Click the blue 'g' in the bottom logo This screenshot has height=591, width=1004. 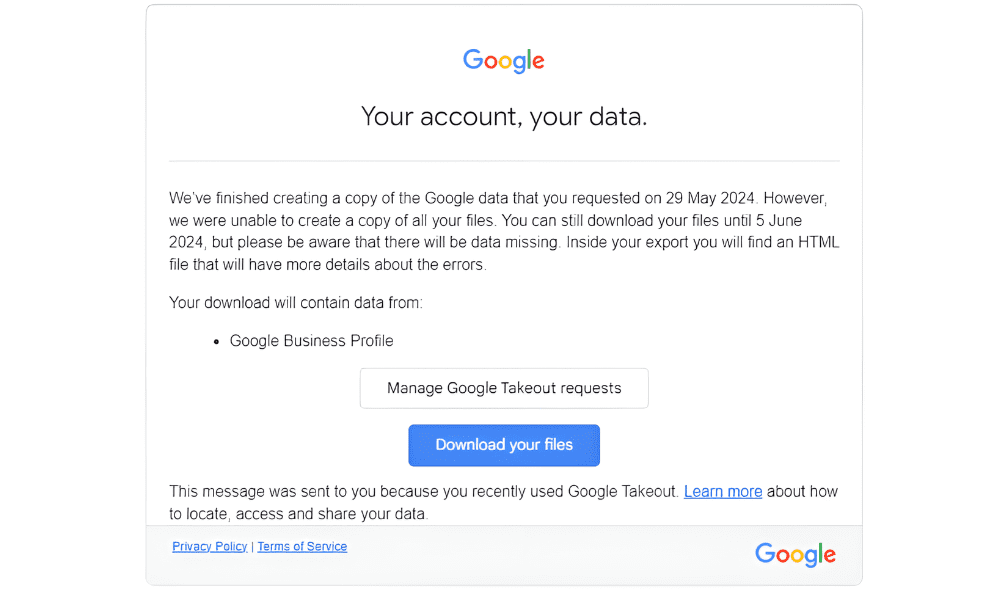click(811, 557)
